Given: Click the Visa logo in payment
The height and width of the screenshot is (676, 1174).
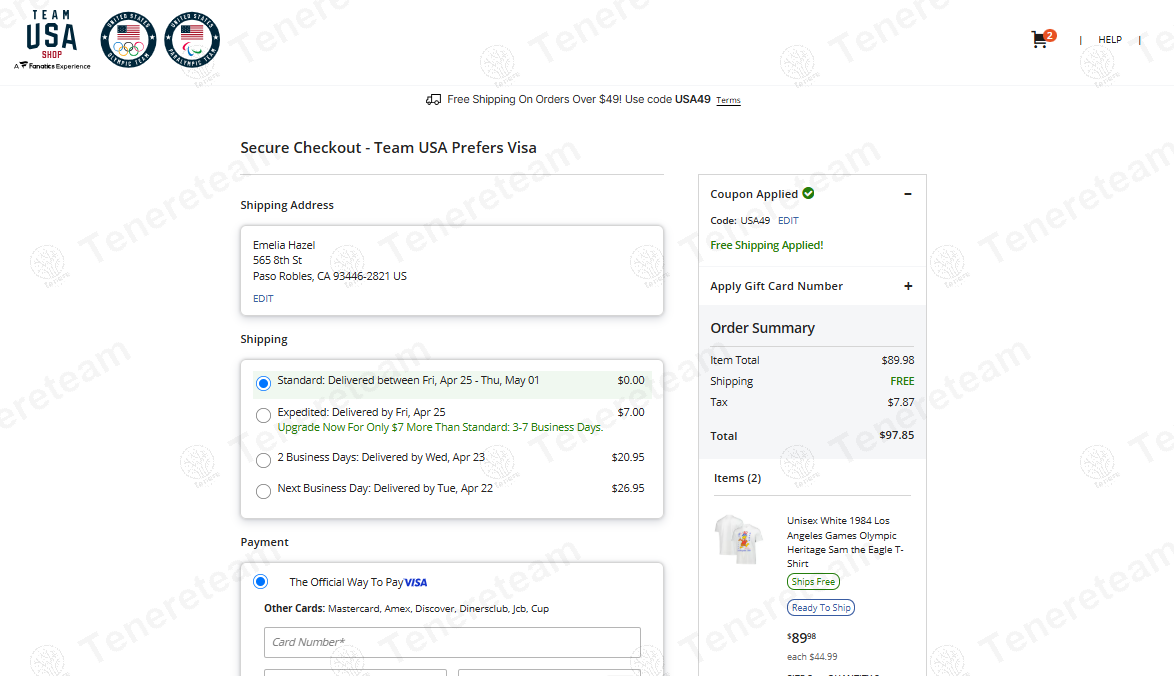Looking at the screenshot, I should [416, 582].
